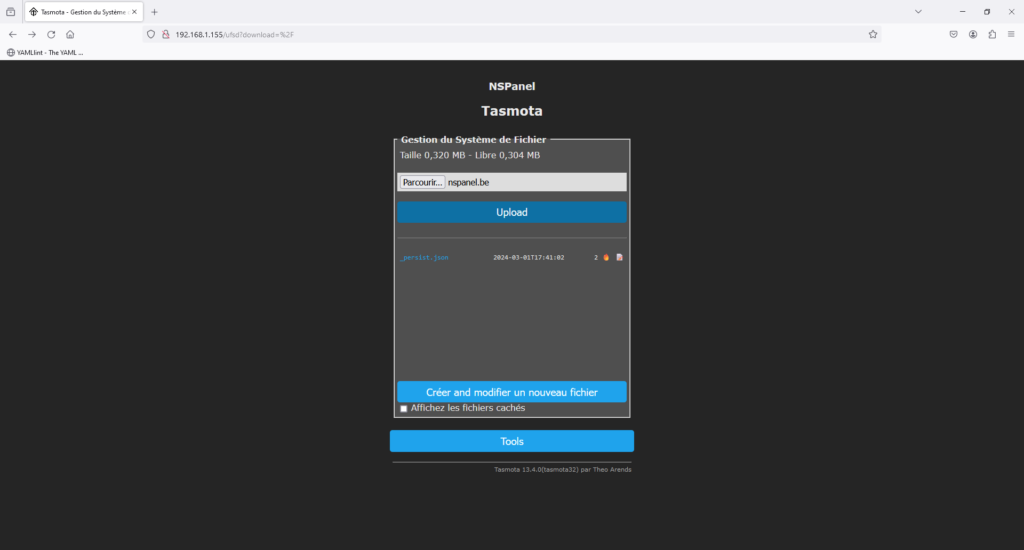The width and height of the screenshot is (1024, 550).
Task: Open the list all tabs dropdown arrow
Action: point(918,11)
